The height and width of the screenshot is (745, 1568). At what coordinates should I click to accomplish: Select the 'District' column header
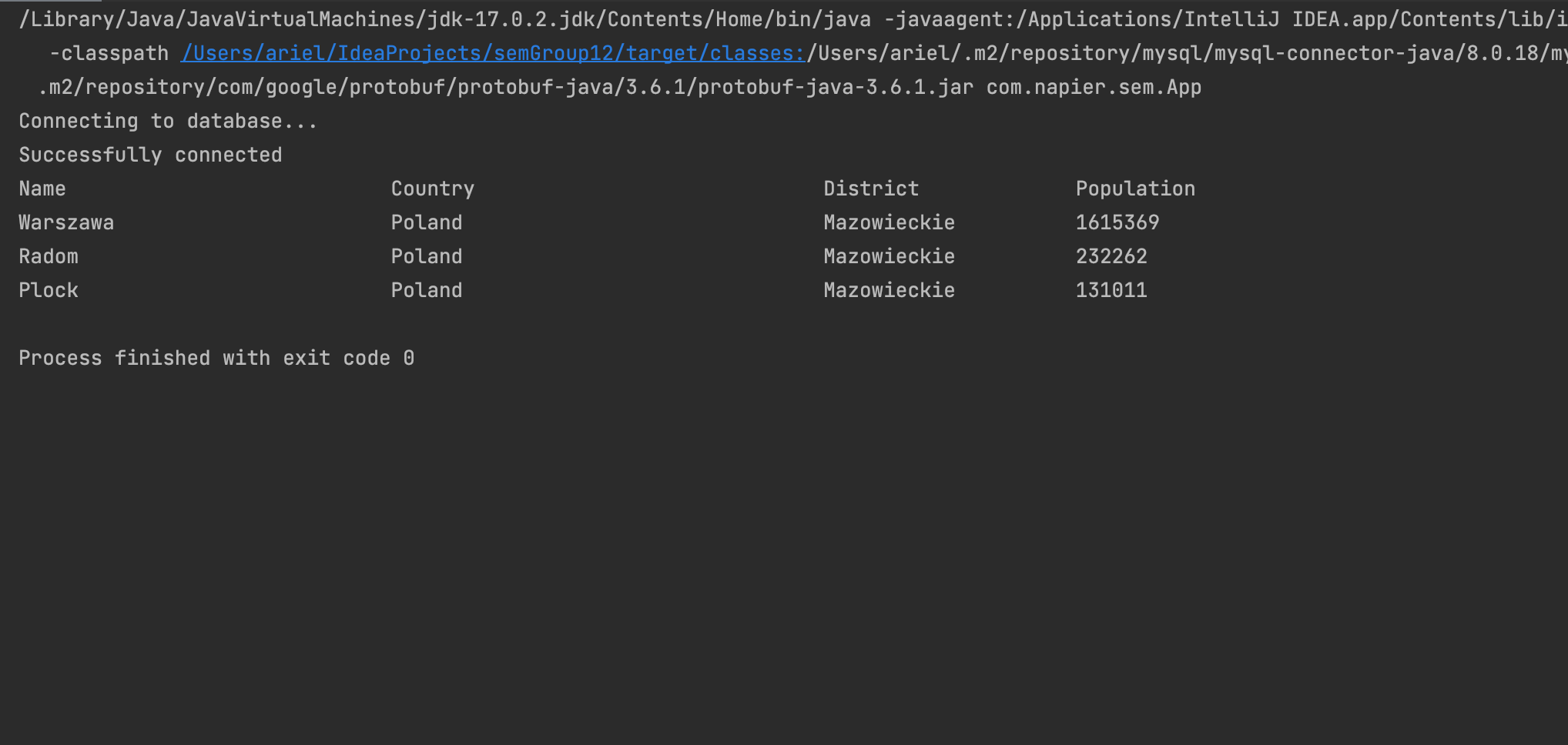[871, 189]
